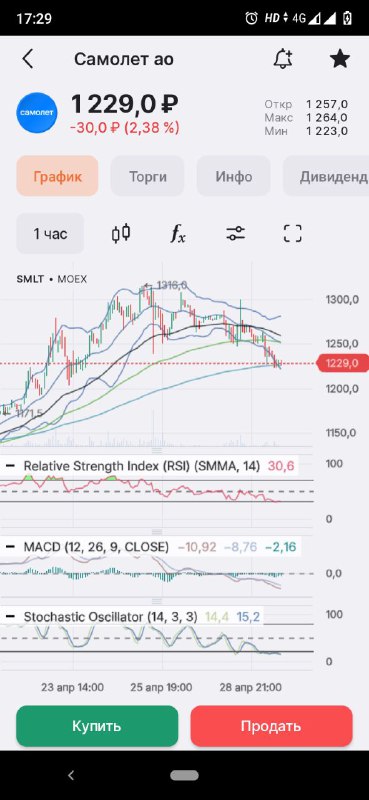Open the Самолет company logo
The width and height of the screenshot is (369, 800).
(37, 113)
